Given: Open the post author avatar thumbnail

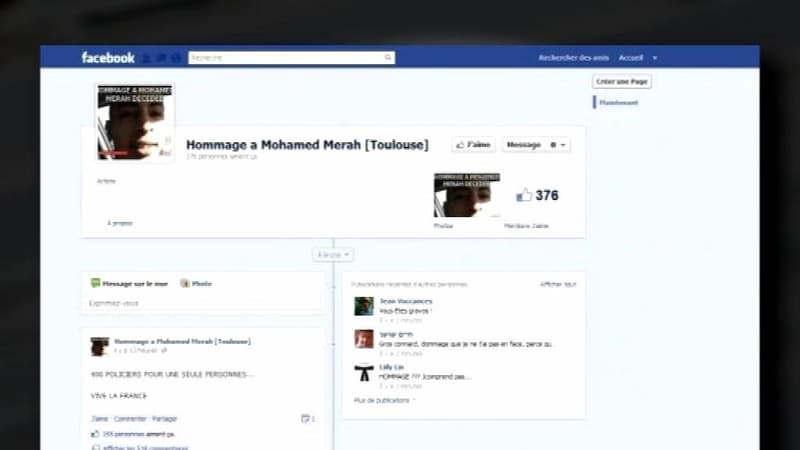Looking at the screenshot, I should (99, 346).
